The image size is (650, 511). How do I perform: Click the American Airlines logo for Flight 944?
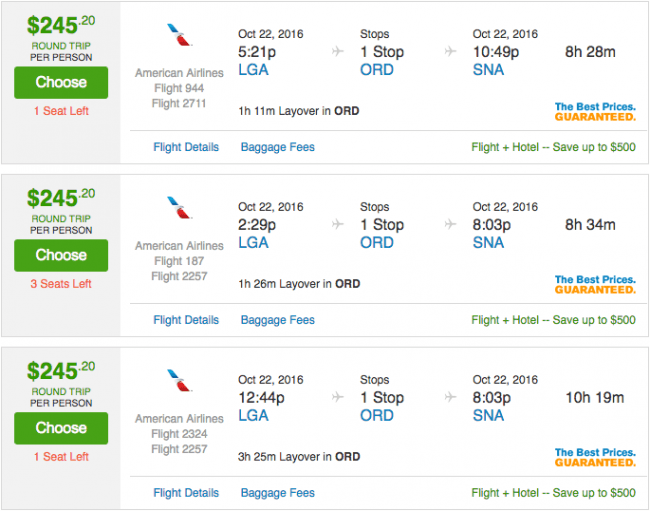[x=179, y=35]
